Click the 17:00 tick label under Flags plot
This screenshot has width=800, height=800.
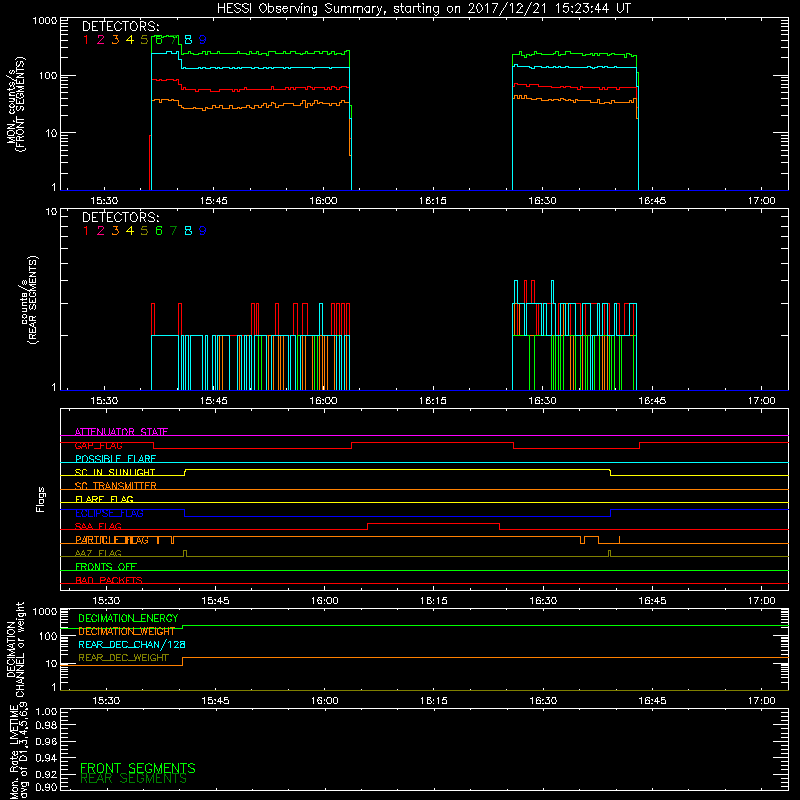coord(762,601)
